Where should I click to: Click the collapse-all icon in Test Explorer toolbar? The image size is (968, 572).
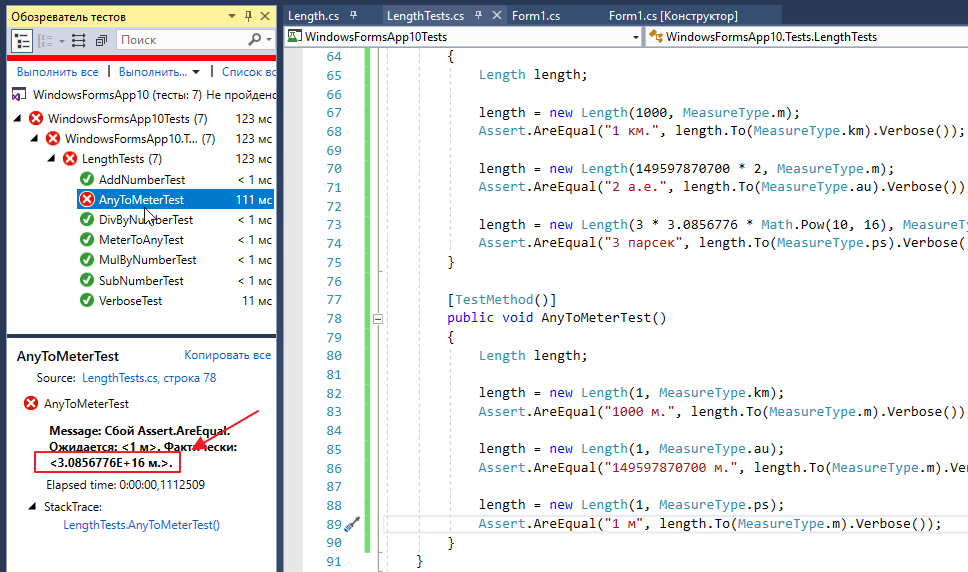pyautogui.click(x=101, y=40)
